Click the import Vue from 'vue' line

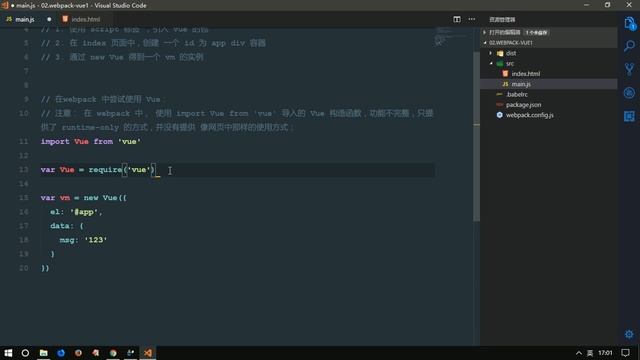(x=91, y=142)
